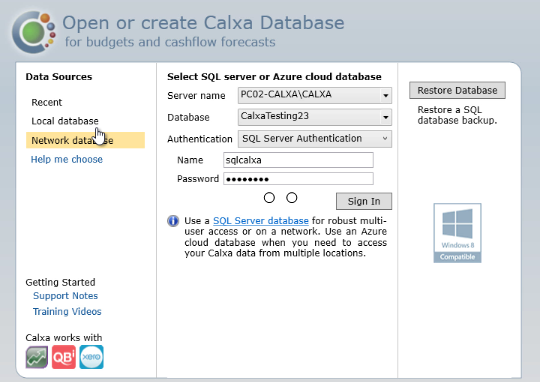This screenshot has height=382, width=540.
Task: Open the Training Videos link
Action: coord(67,311)
